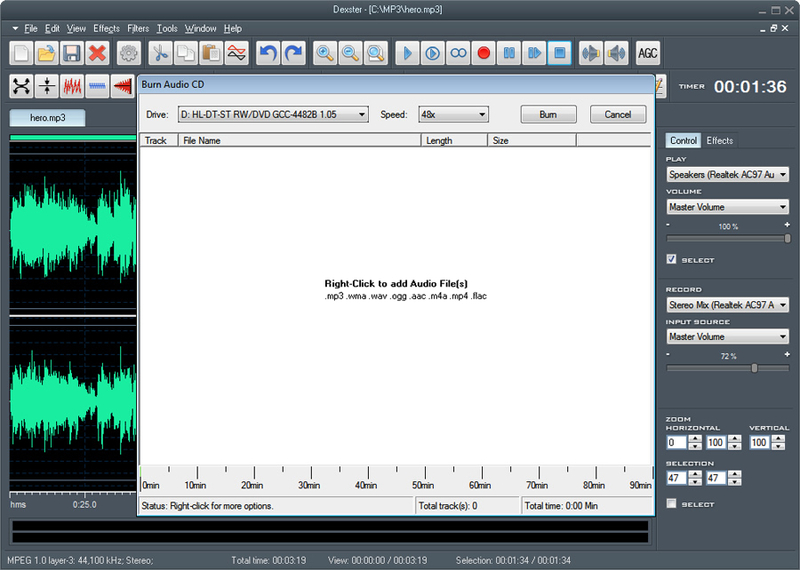Viewport: 800px width, 570px height.
Task: Click the plus beside the 100% volume
Action: pyautogui.click(x=787, y=225)
